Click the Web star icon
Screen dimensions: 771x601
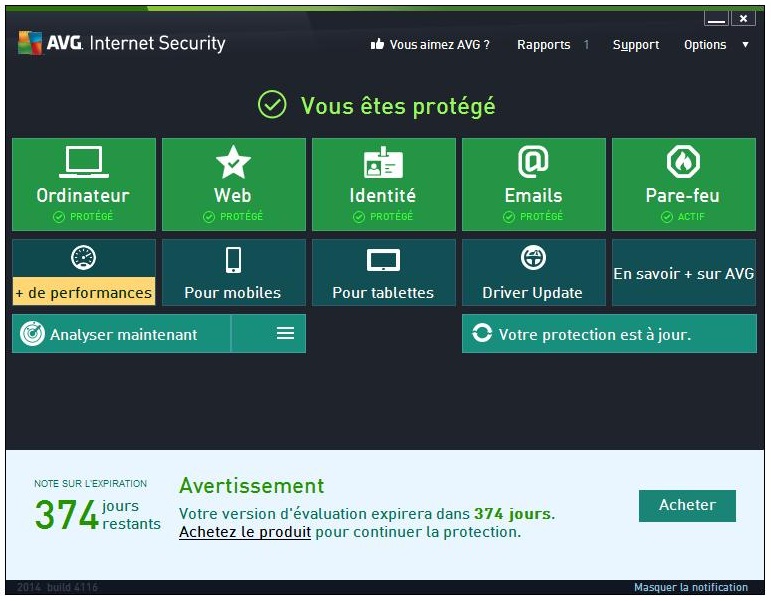coord(234,162)
